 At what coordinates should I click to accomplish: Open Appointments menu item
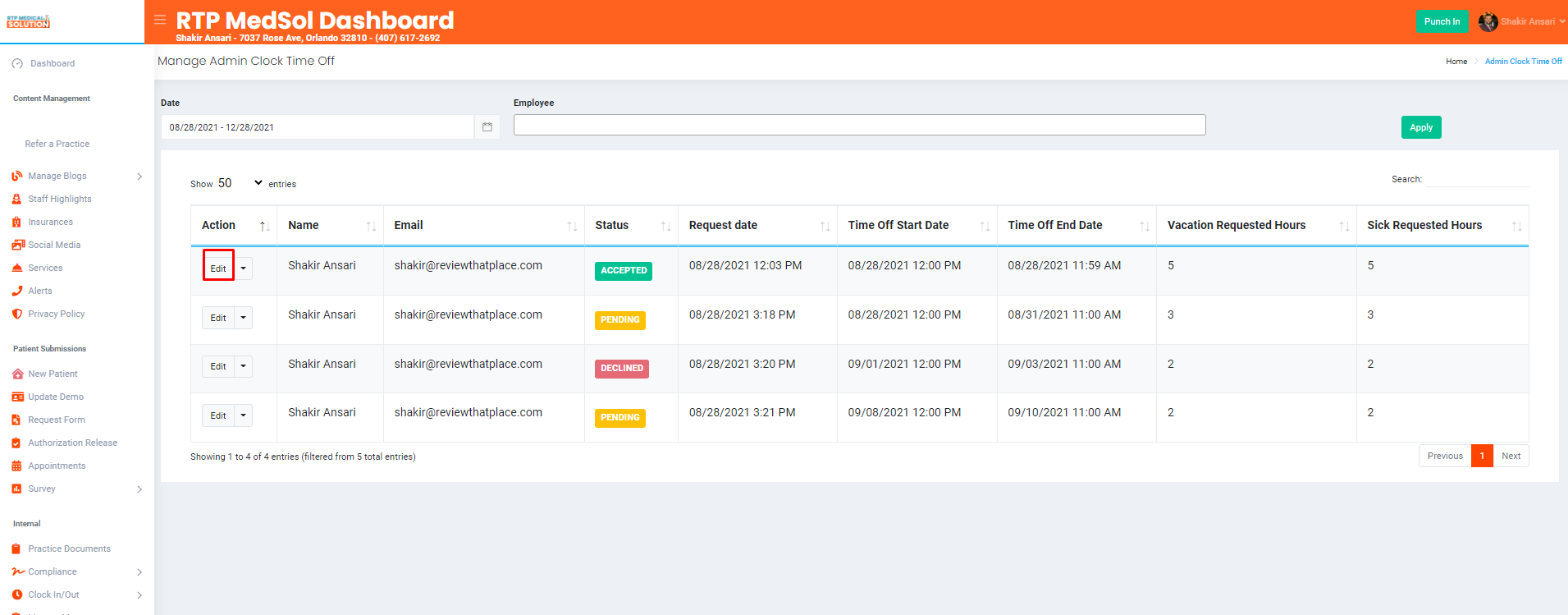(x=57, y=466)
